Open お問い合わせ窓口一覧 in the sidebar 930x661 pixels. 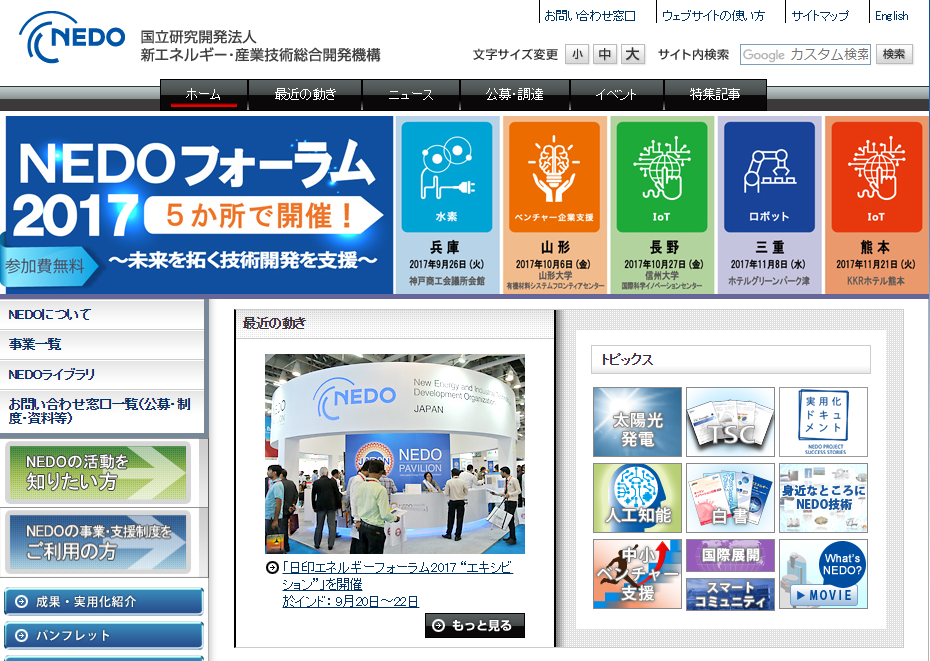coord(102,411)
